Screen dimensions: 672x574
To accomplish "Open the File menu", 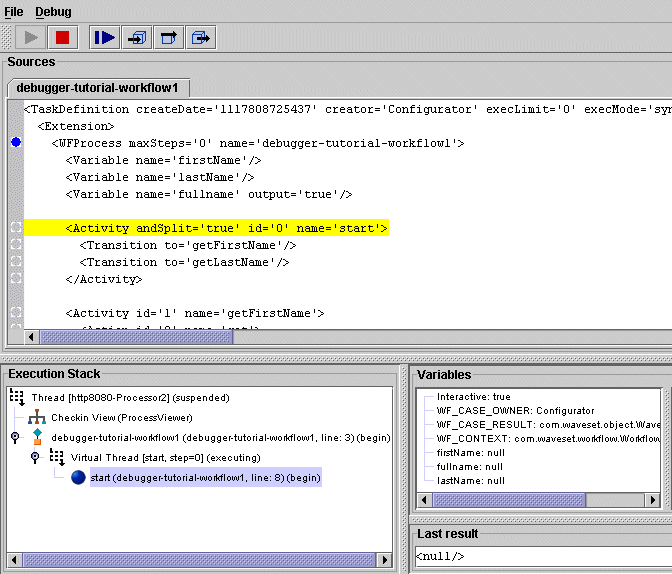I will (x=14, y=12).
